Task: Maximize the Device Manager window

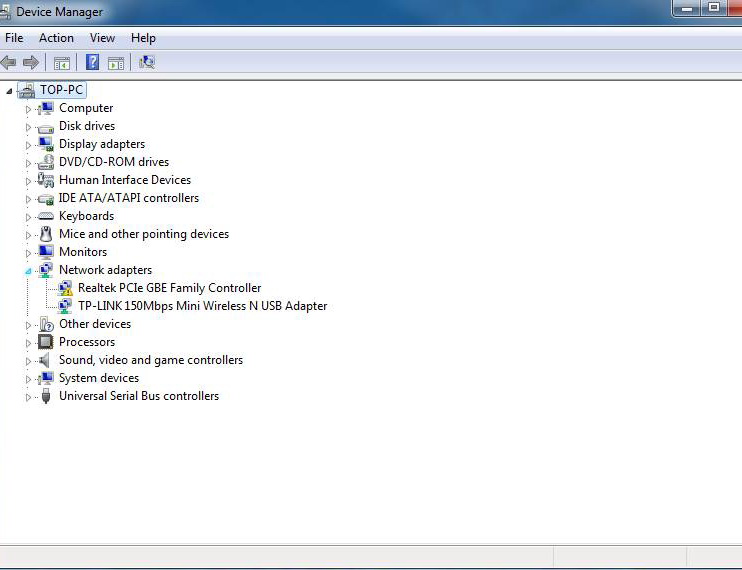Action: [714, 8]
